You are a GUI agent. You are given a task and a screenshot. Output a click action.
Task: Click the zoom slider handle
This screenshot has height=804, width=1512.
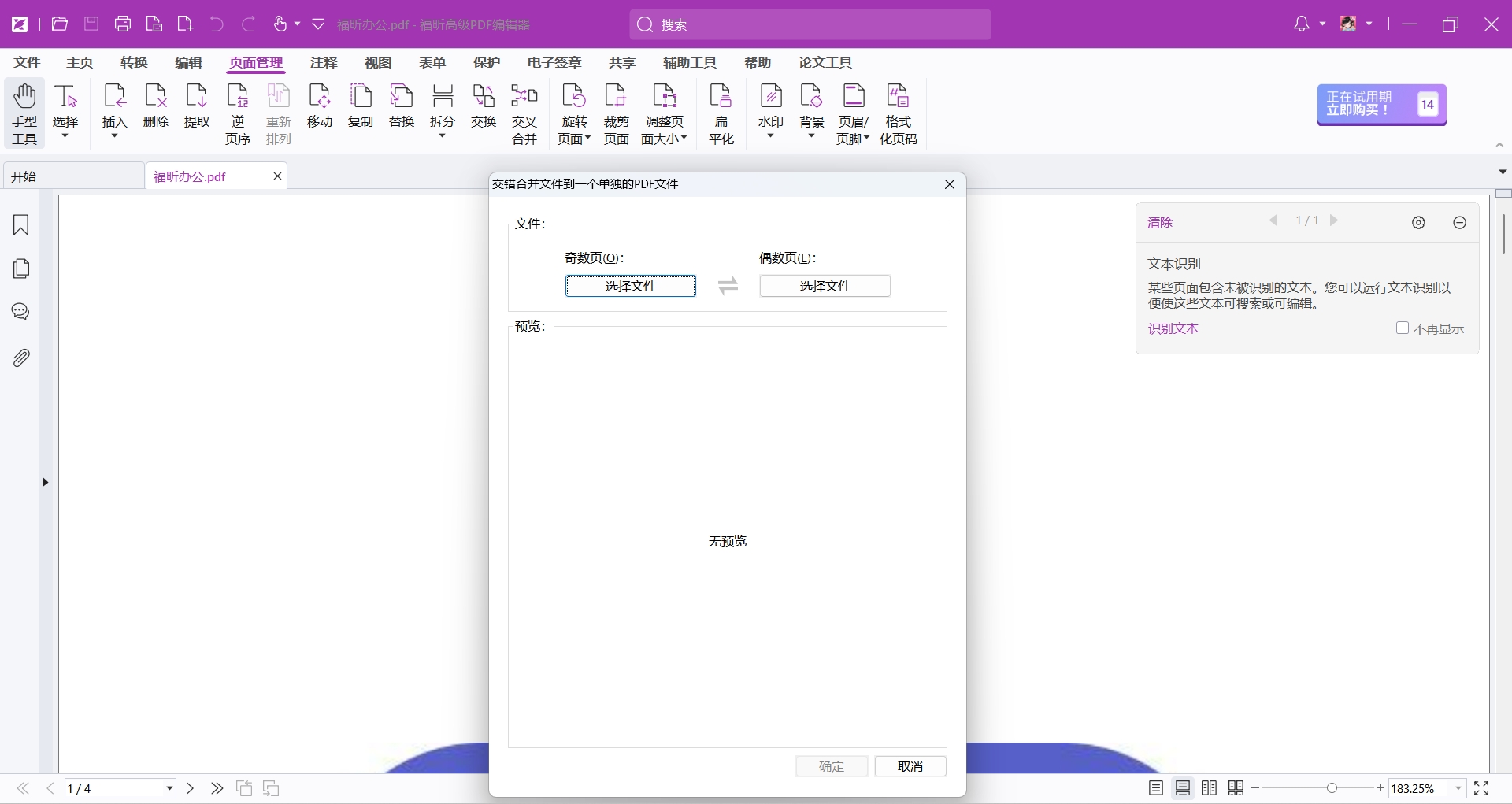point(1332,788)
